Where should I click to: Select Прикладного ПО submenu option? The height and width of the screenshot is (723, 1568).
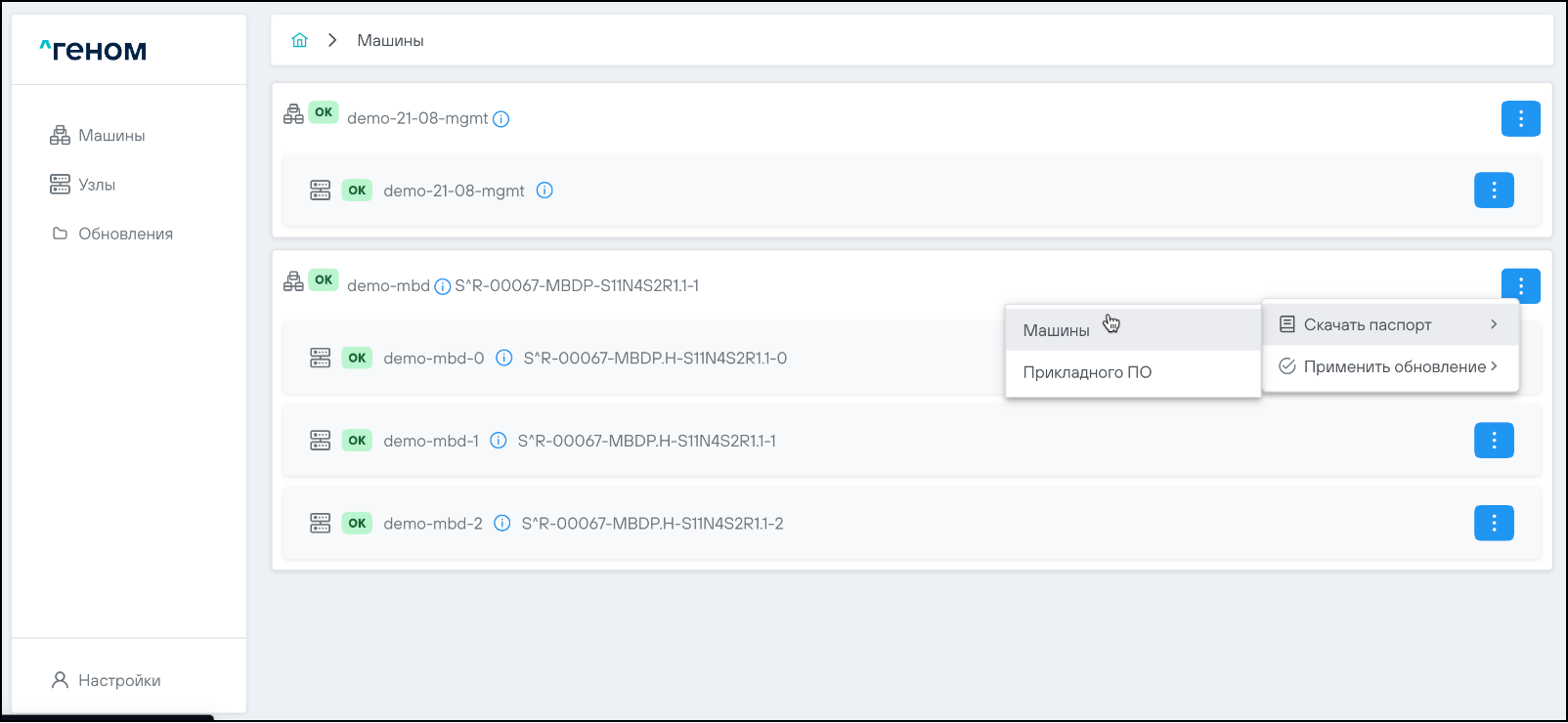[1087, 372]
